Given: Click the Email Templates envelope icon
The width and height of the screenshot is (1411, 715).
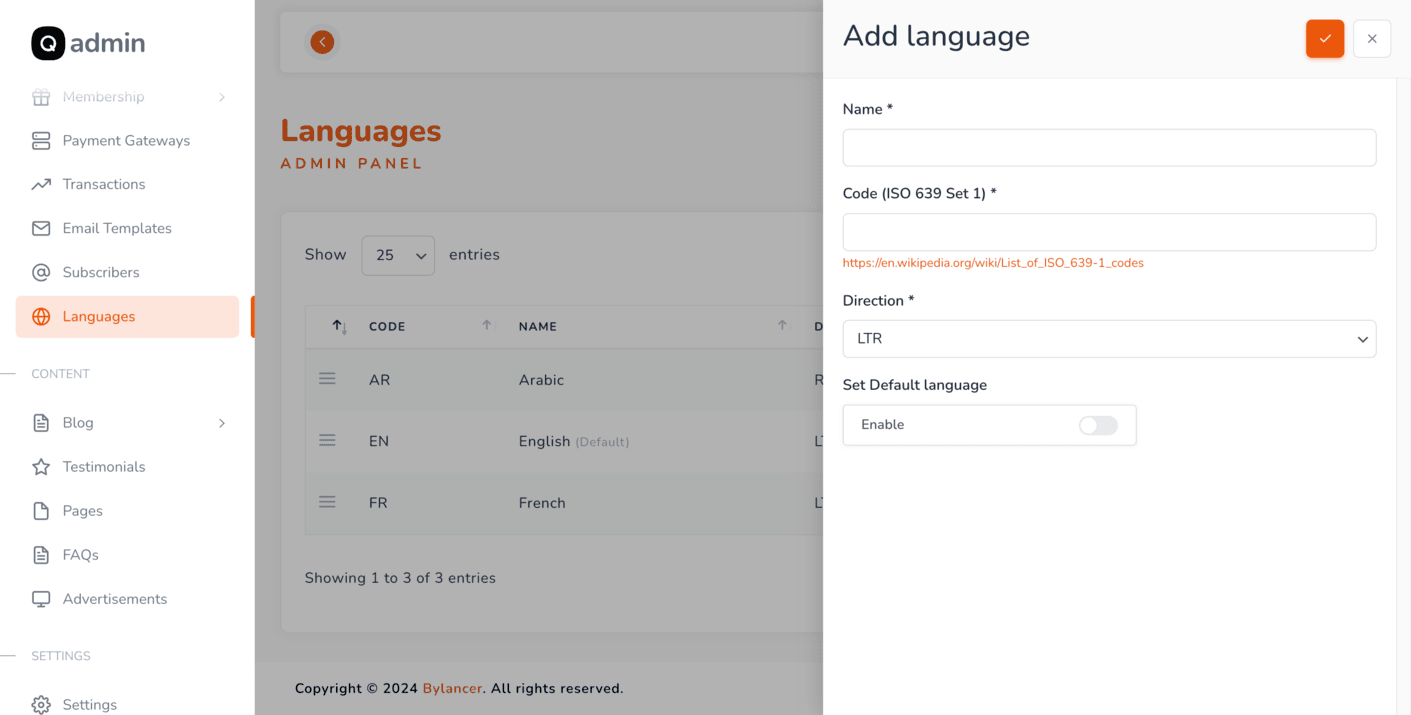Looking at the screenshot, I should coord(41,229).
